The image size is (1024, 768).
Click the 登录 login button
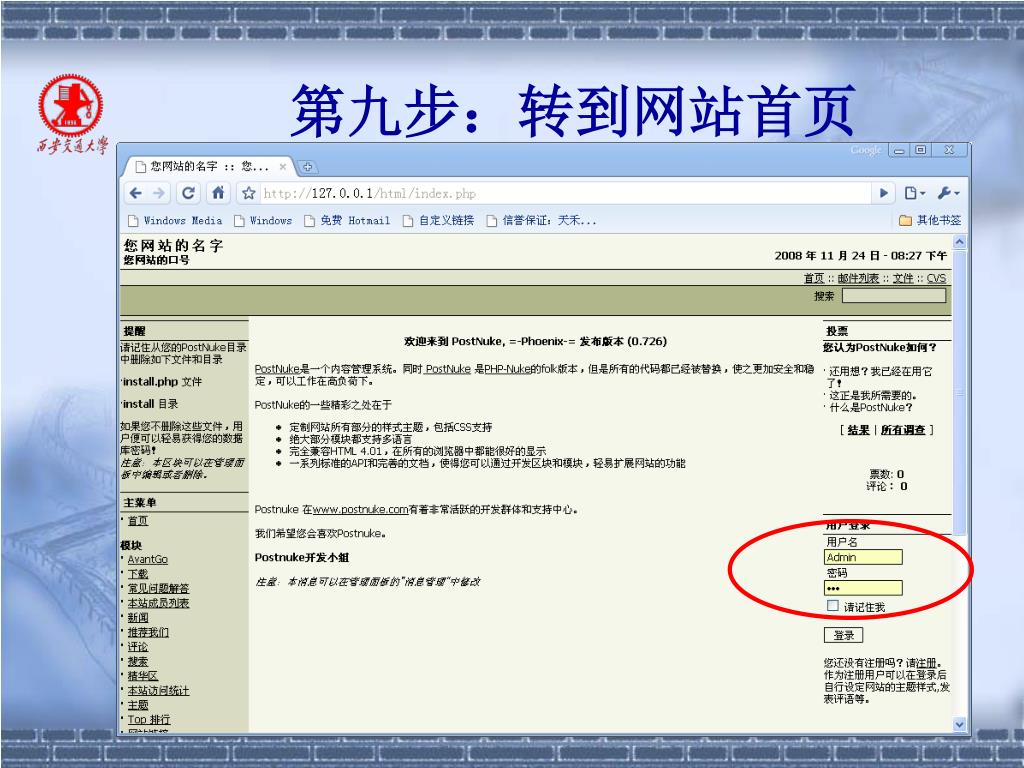pyautogui.click(x=843, y=635)
